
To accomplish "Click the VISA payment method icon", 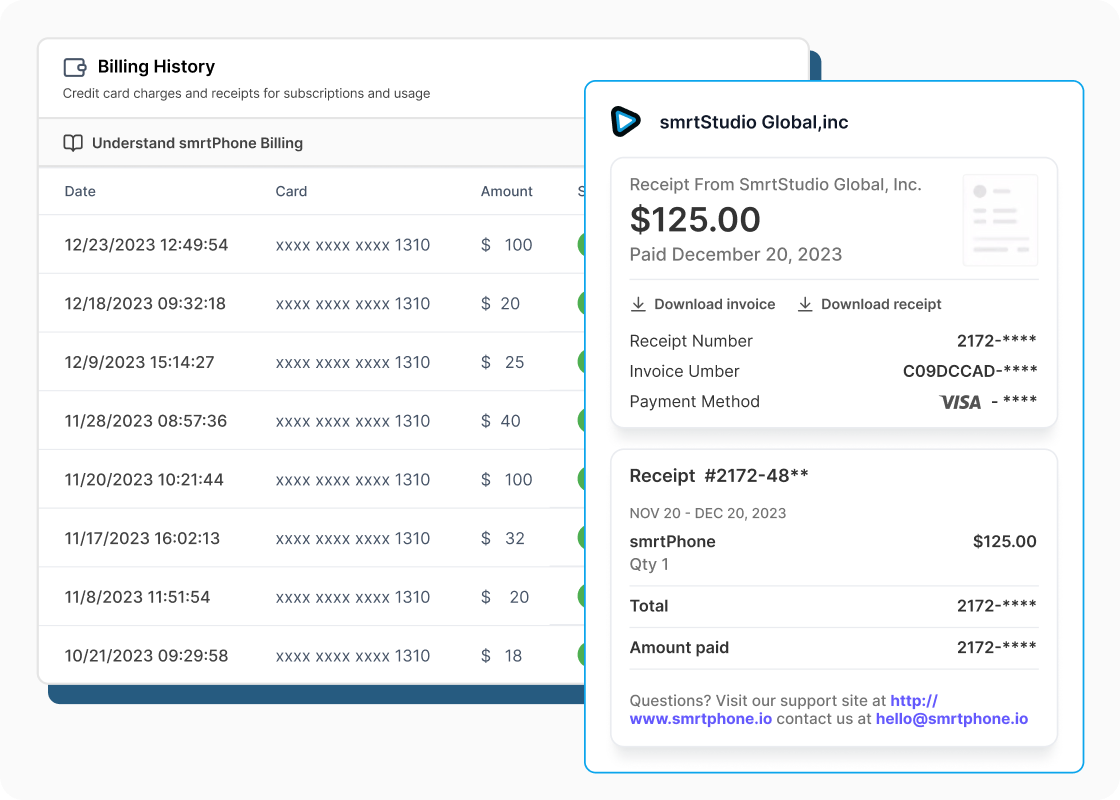I will 960,402.
